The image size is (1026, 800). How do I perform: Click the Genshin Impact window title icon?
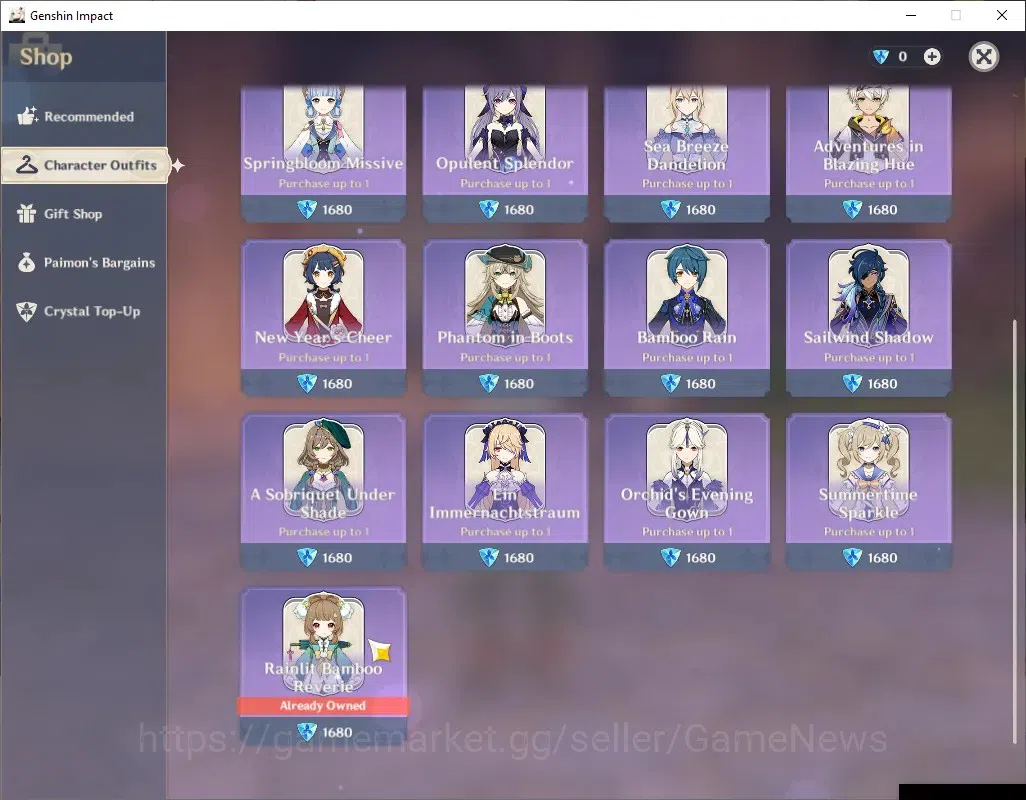[17, 15]
